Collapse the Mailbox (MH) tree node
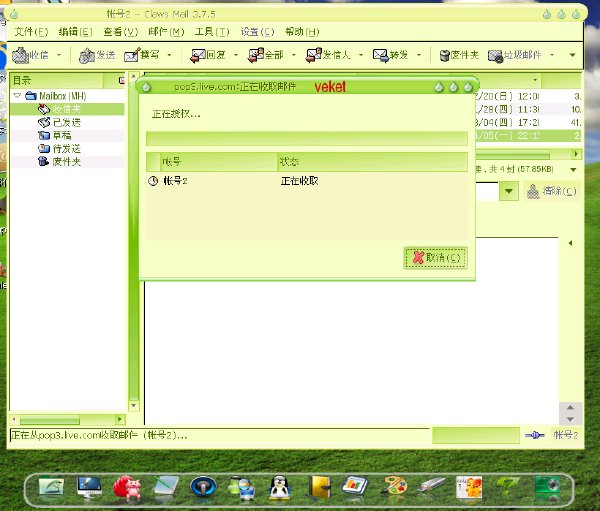 coord(17,95)
